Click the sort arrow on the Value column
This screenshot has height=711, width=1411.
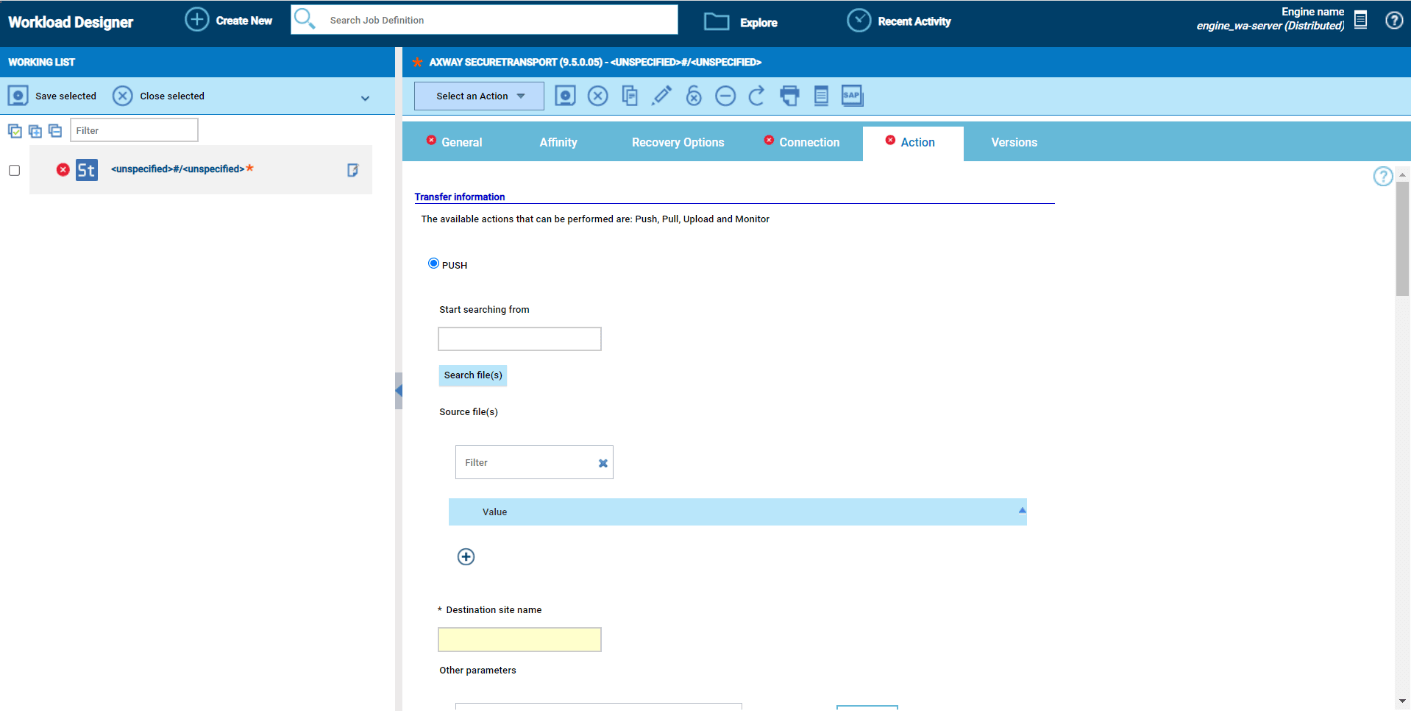click(1022, 510)
